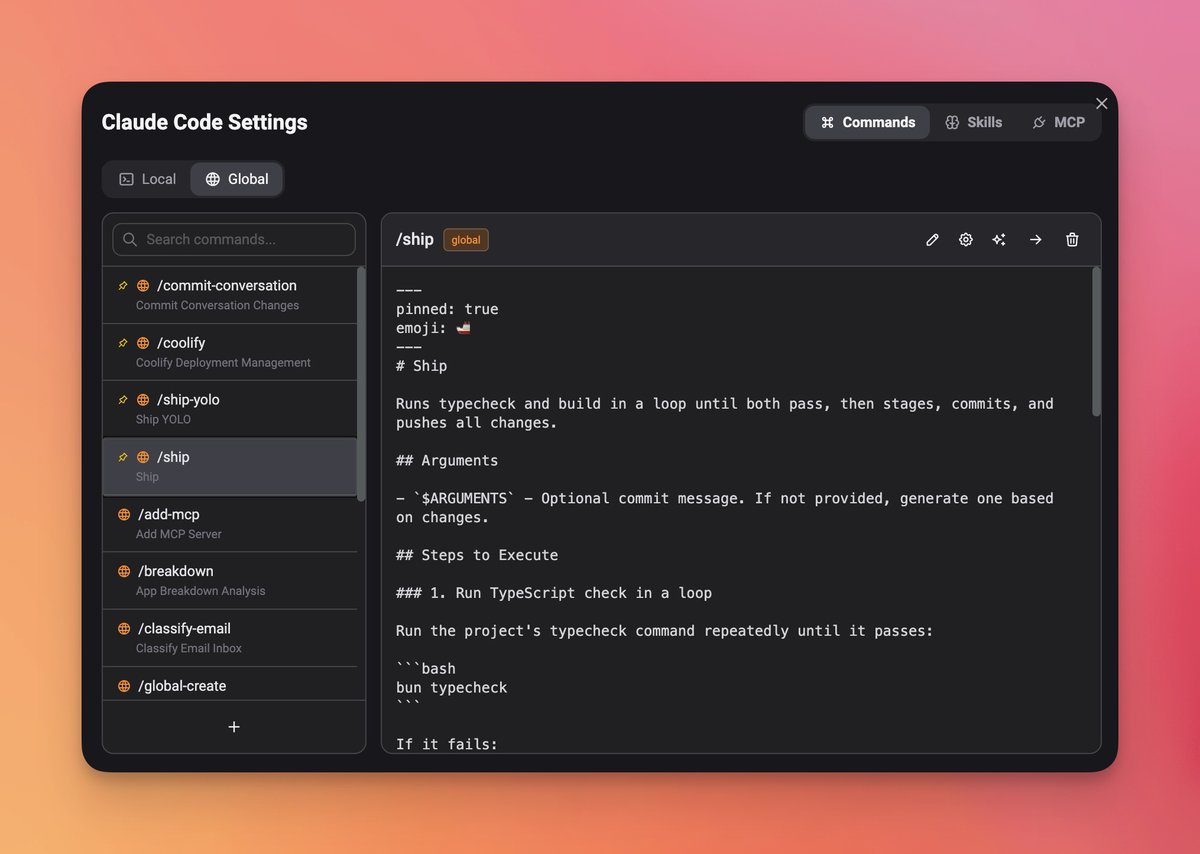Click the pin icon next to /ship-yolo
Image resolution: width=1200 pixels, height=854 pixels.
(123, 400)
